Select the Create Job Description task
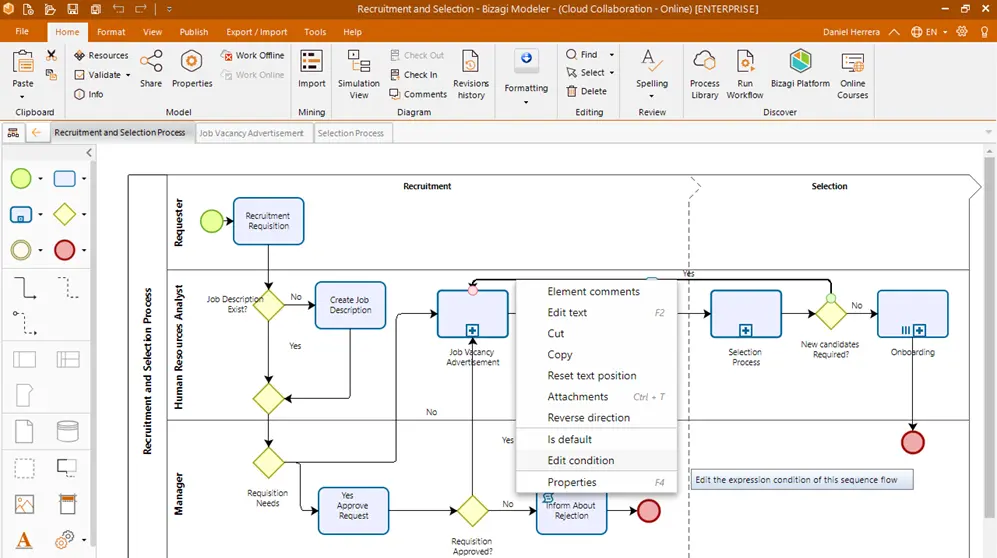This screenshot has height=558, width=997. pyautogui.click(x=350, y=305)
